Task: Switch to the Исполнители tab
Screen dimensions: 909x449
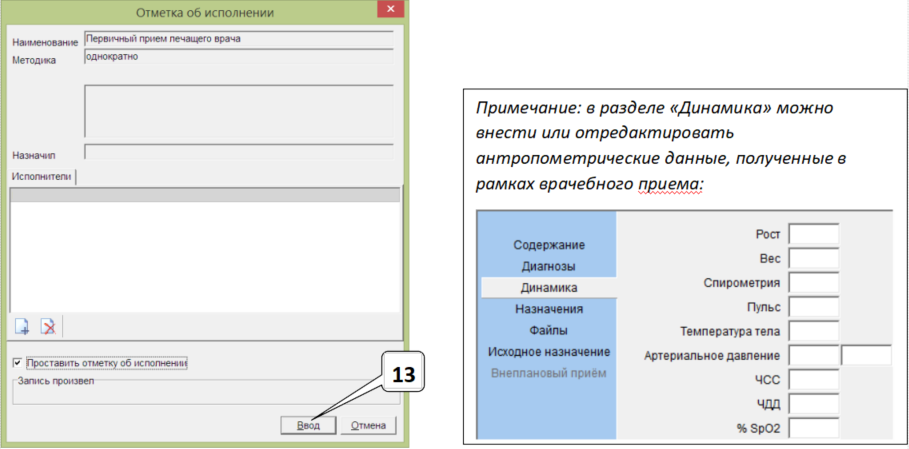Action: (x=42, y=177)
